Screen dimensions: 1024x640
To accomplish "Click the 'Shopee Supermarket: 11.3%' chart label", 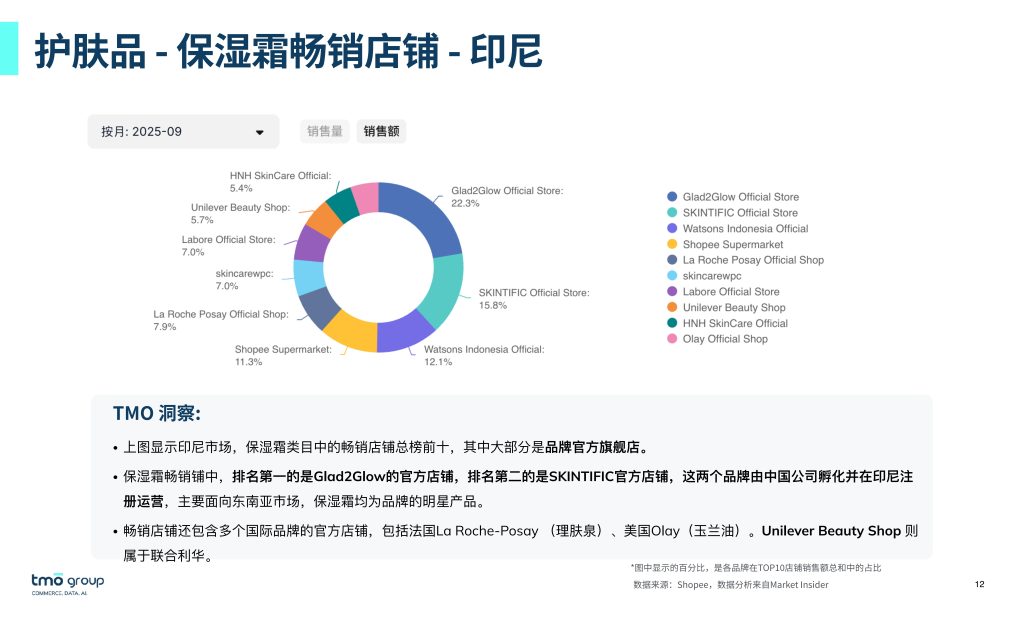I will coord(283,355).
